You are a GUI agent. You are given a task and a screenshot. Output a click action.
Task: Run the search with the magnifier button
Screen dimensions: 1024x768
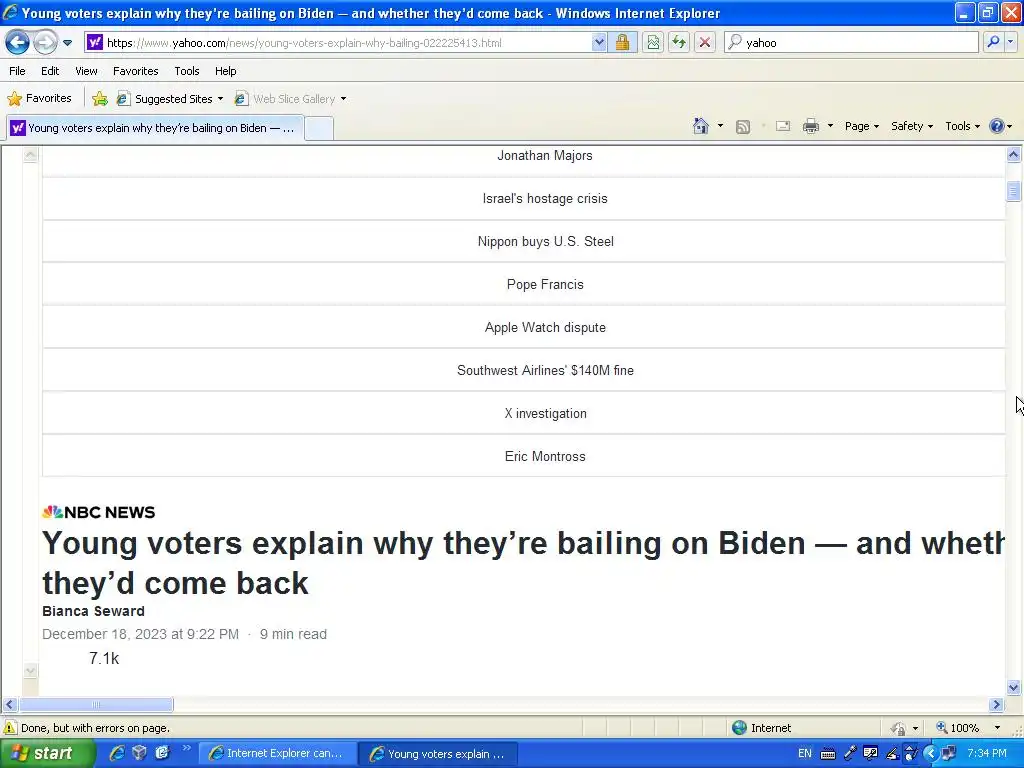tap(993, 42)
